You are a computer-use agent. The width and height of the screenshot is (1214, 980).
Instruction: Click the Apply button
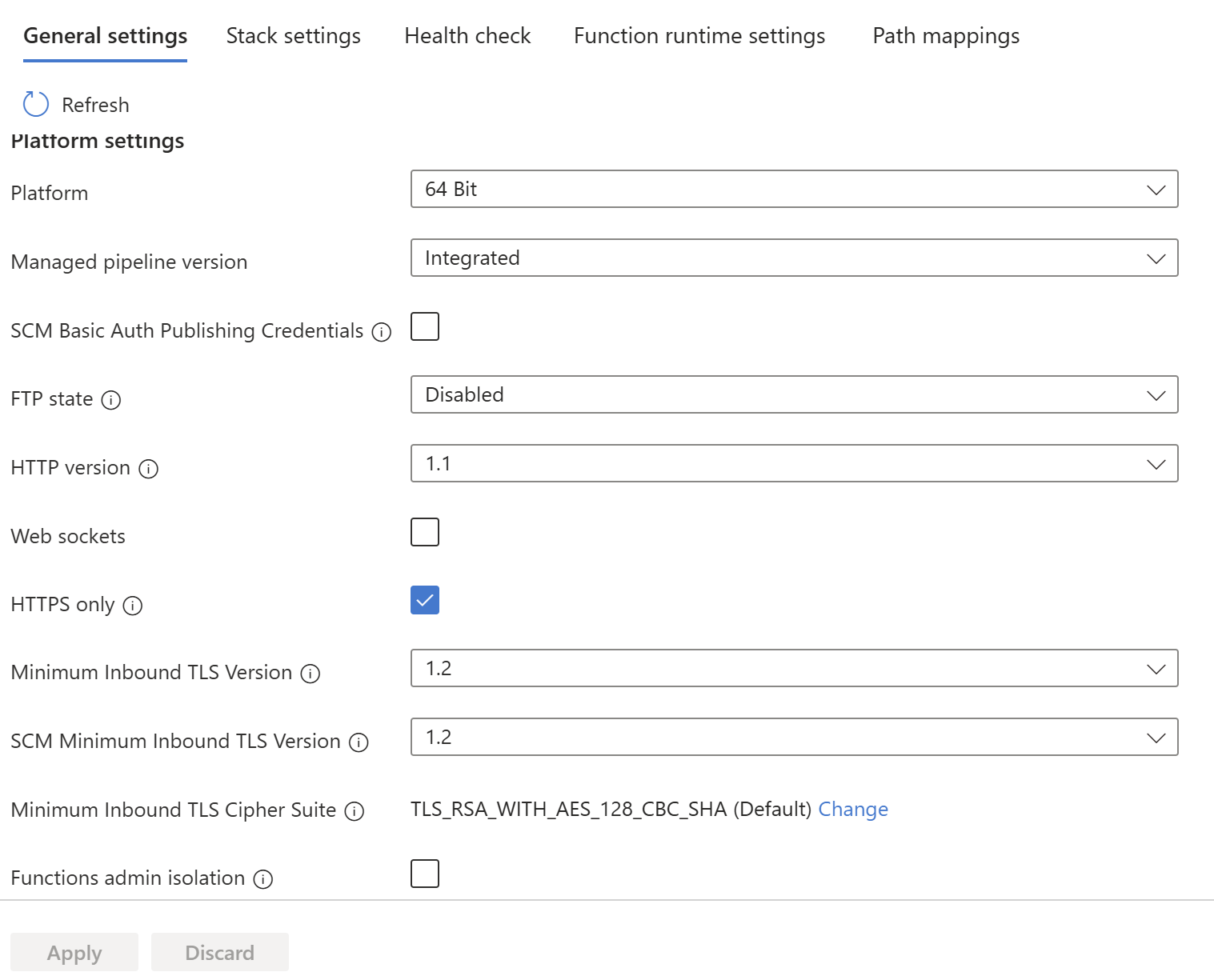pos(74,952)
